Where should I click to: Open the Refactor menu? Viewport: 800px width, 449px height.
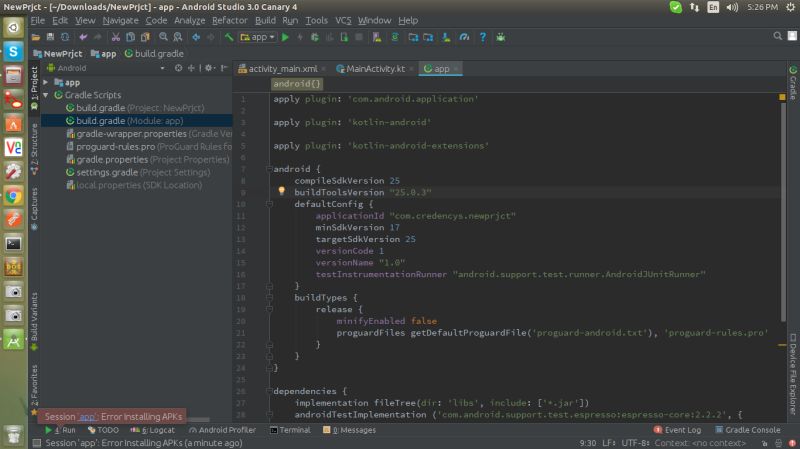click(230, 20)
